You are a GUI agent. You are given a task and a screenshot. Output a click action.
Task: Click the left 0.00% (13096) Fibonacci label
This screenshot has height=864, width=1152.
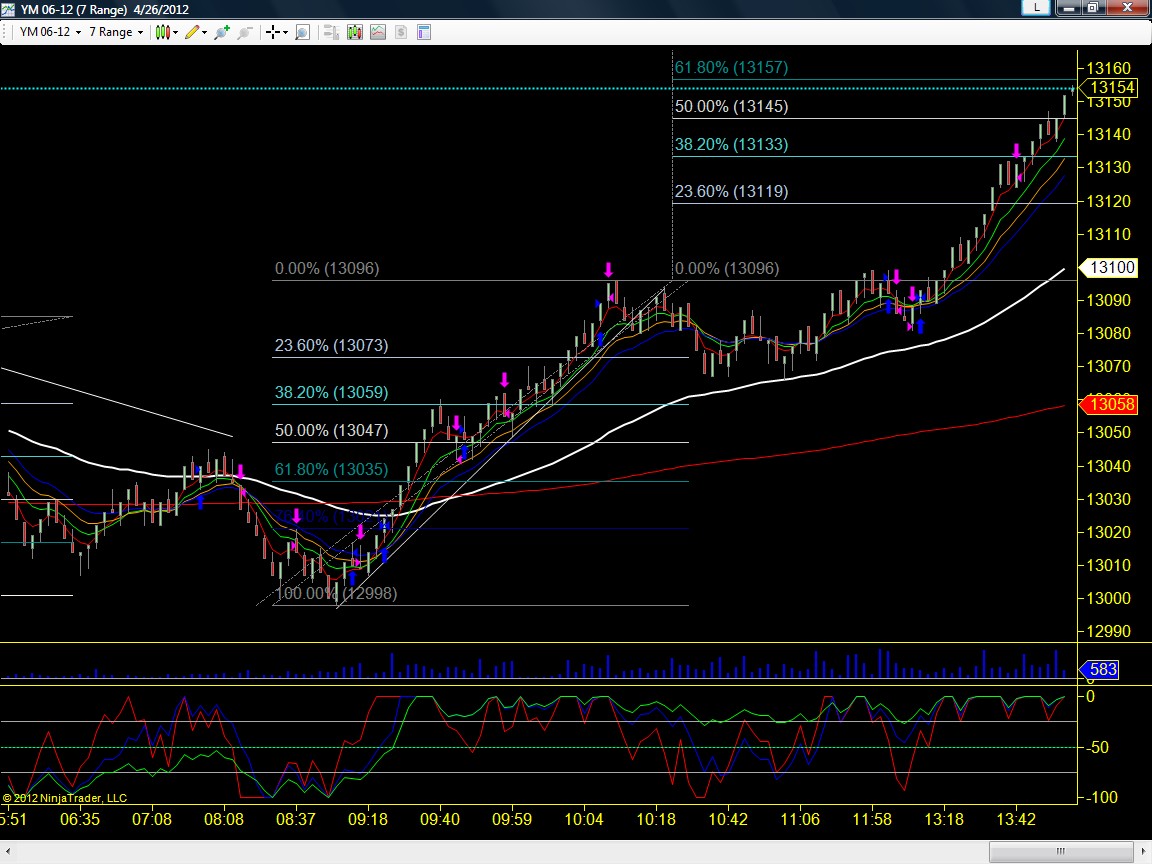(x=327, y=268)
